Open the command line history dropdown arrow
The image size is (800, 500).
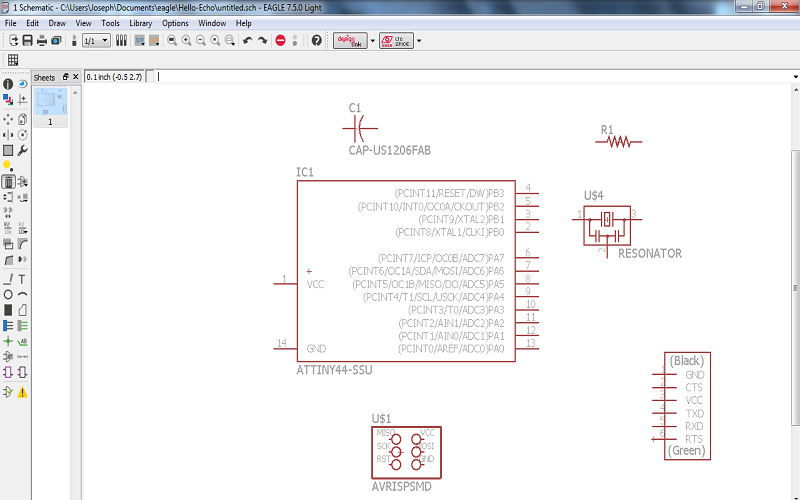pyautogui.click(x=795, y=77)
